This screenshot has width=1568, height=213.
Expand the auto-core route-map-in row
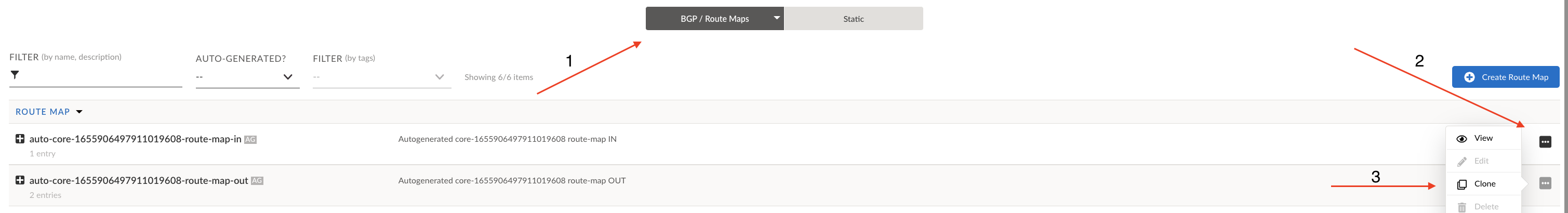tap(19, 139)
